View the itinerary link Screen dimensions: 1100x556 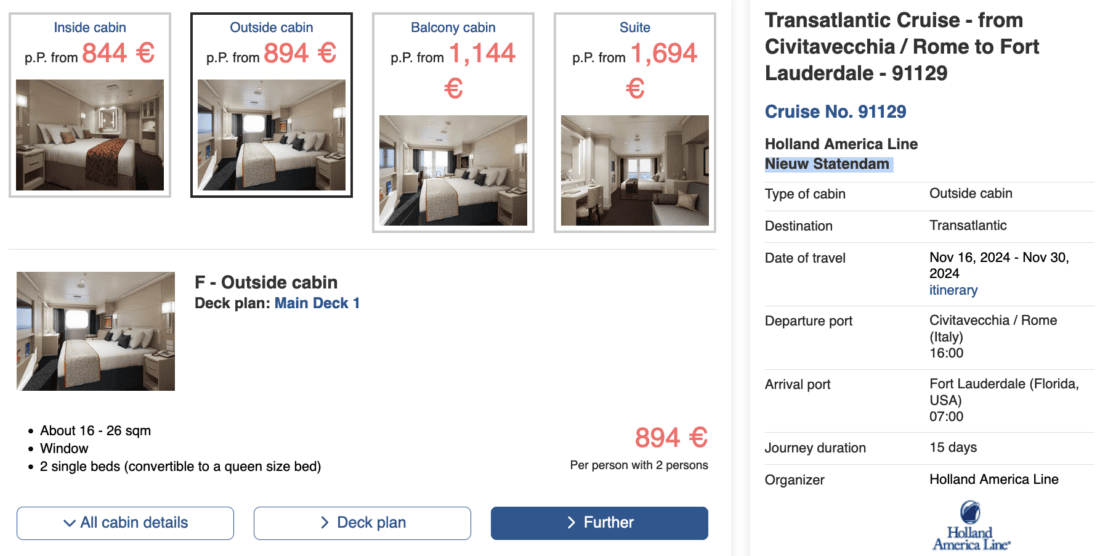coord(953,290)
